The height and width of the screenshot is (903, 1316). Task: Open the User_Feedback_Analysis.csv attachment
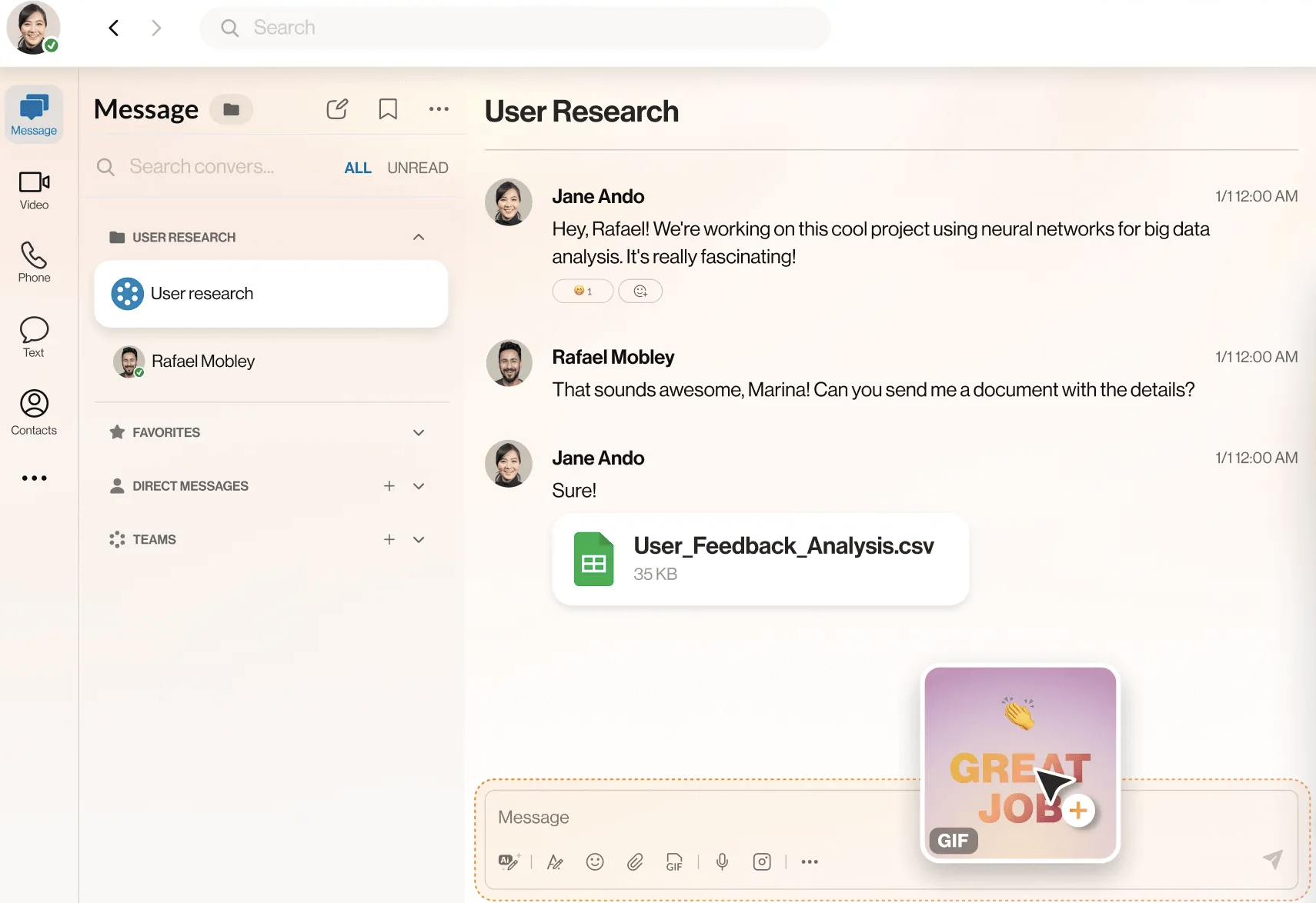coord(760,559)
